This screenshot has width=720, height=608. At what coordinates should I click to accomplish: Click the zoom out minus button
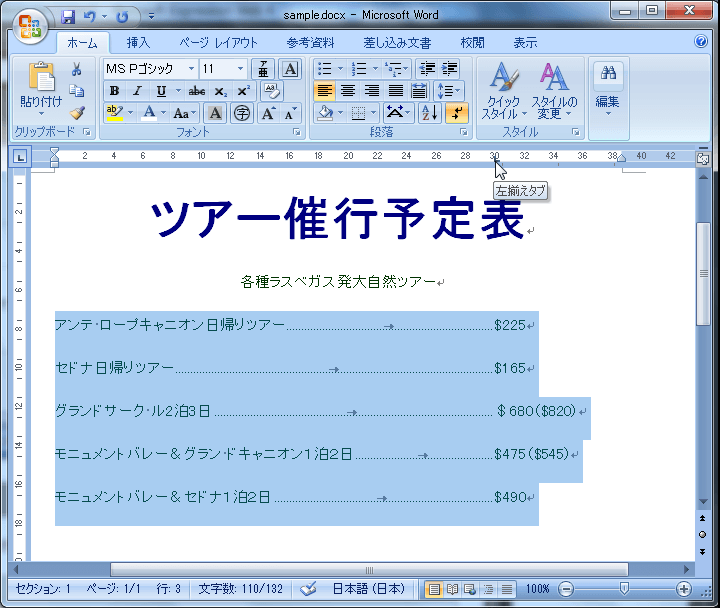(566, 589)
